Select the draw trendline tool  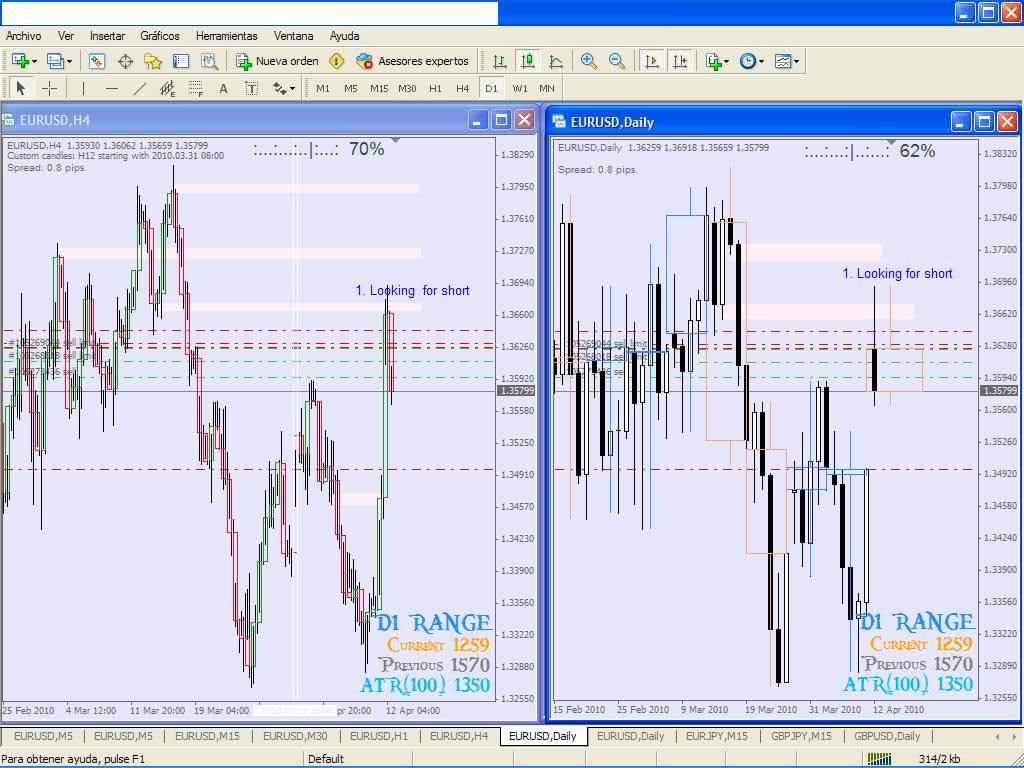tap(140, 88)
